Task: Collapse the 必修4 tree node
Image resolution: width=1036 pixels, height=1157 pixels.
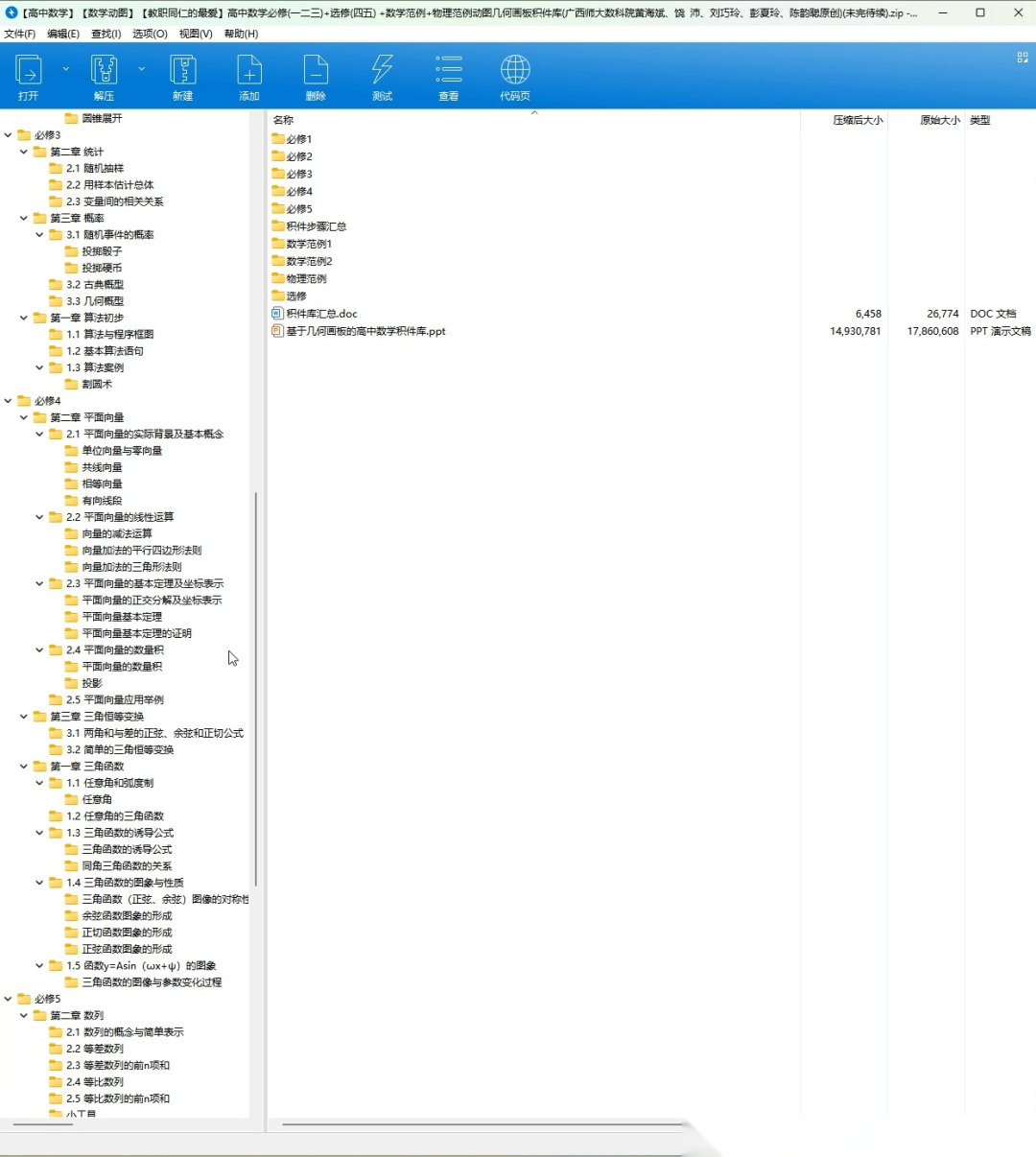Action: 9,401
